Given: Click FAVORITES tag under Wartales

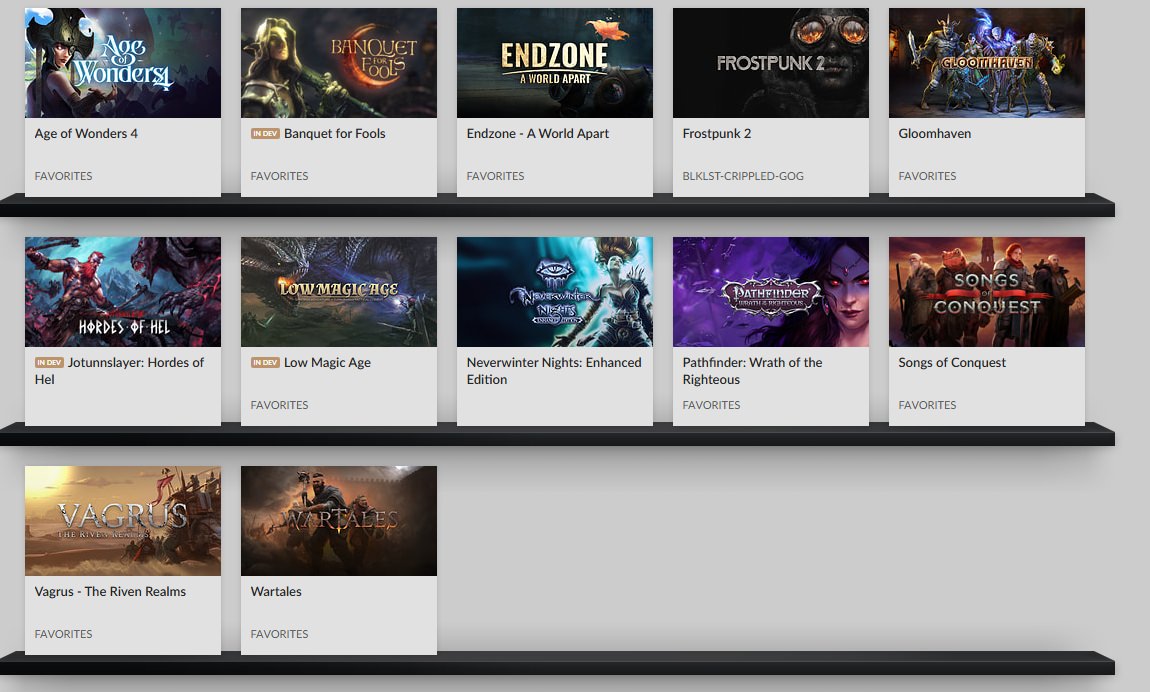Looking at the screenshot, I should coord(279,633).
